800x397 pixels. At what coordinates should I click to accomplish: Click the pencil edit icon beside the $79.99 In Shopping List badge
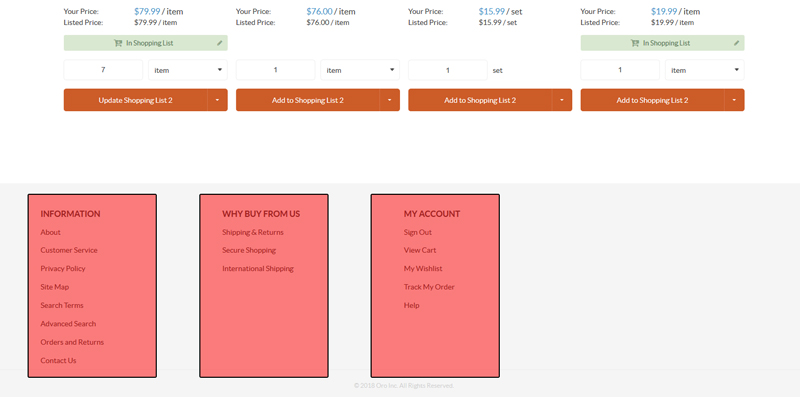pos(219,43)
